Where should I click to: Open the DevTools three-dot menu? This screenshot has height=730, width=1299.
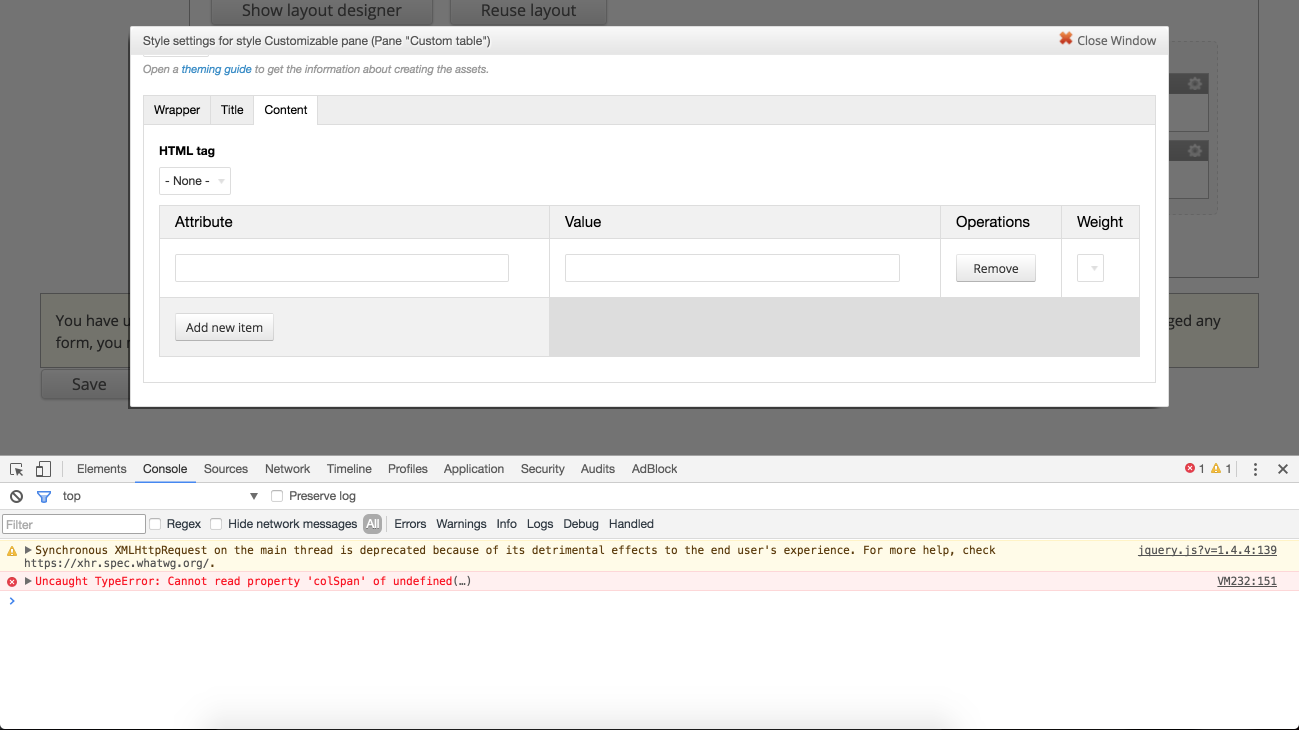(1255, 468)
